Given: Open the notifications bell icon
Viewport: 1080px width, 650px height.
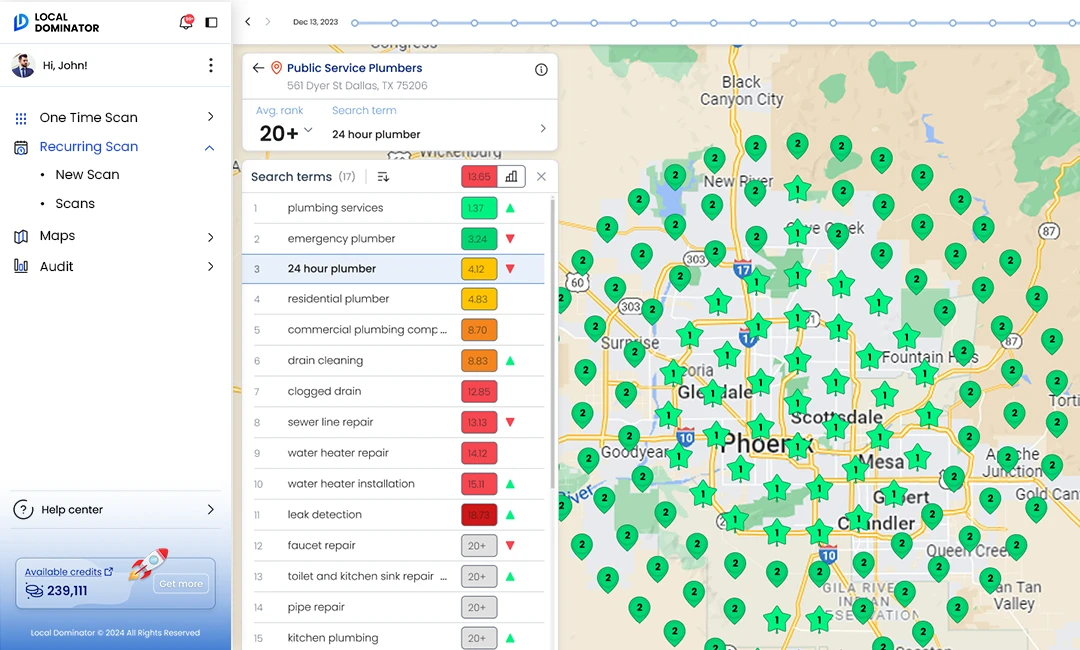Looking at the screenshot, I should tap(186, 22).
